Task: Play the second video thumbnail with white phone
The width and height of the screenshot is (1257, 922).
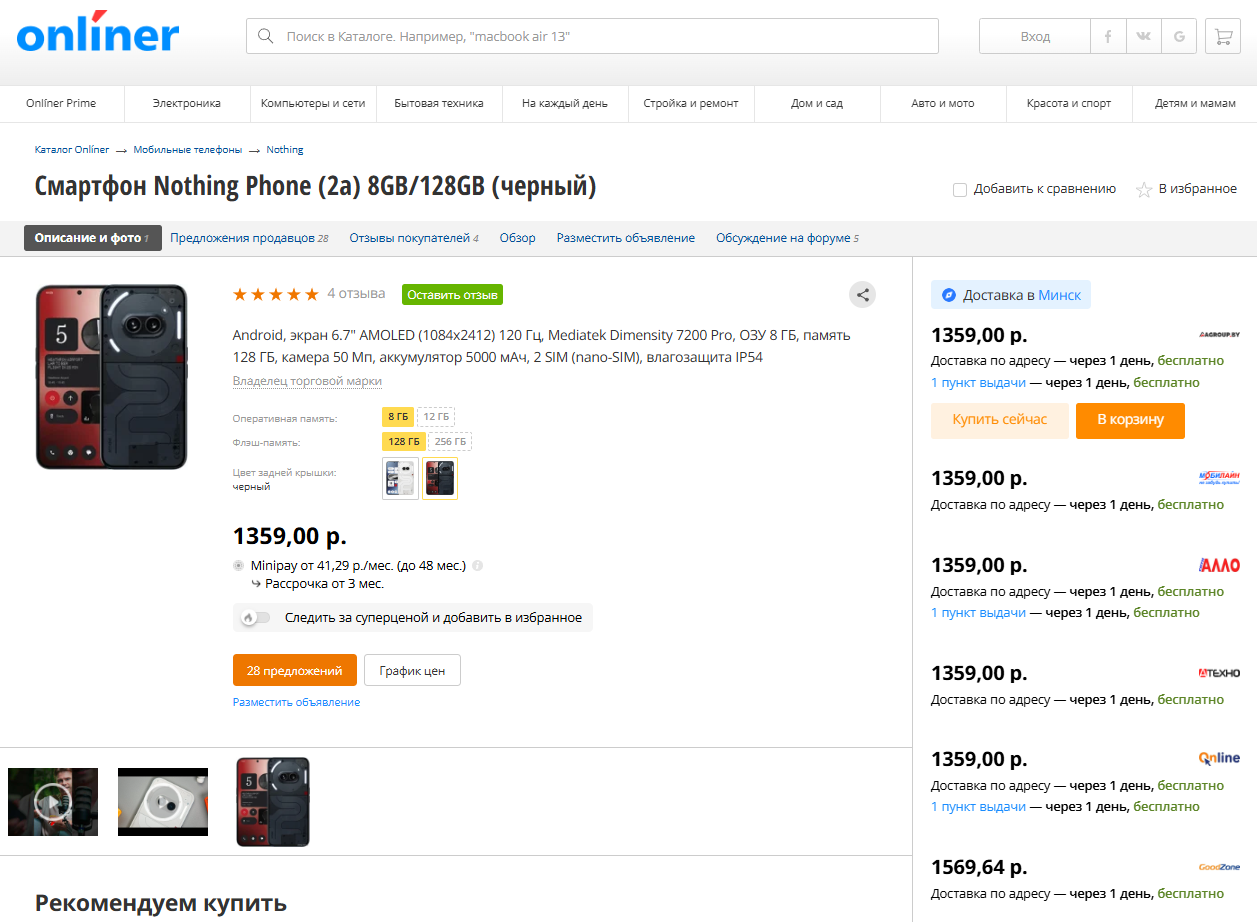Action: point(163,802)
